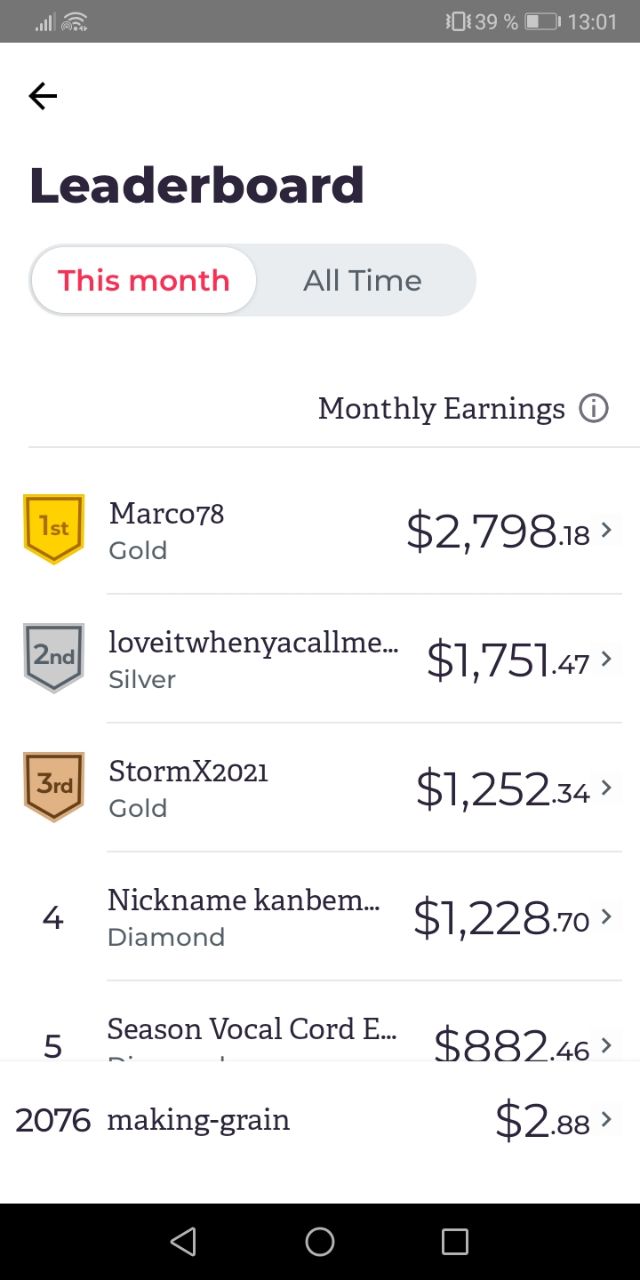Screen dimensions: 640x1280
Task: Open Marco78 profile entry
Action: pyautogui.click(x=320, y=530)
